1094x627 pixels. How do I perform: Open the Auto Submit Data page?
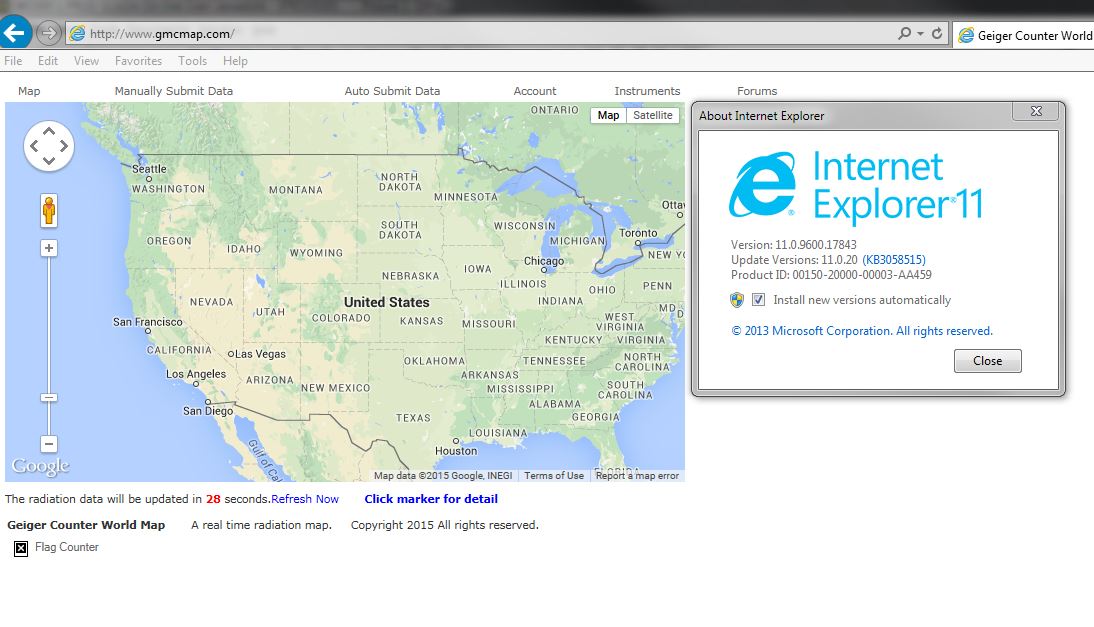tap(392, 91)
